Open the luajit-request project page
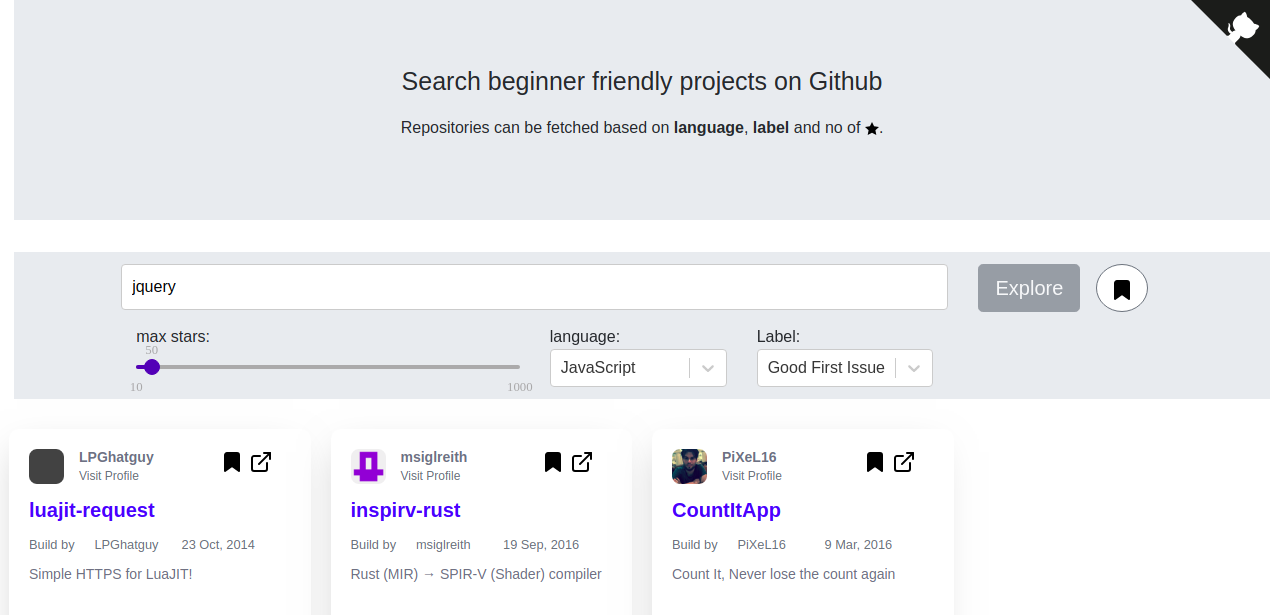The image size is (1284, 615). pyautogui.click(x=92, y=510)
